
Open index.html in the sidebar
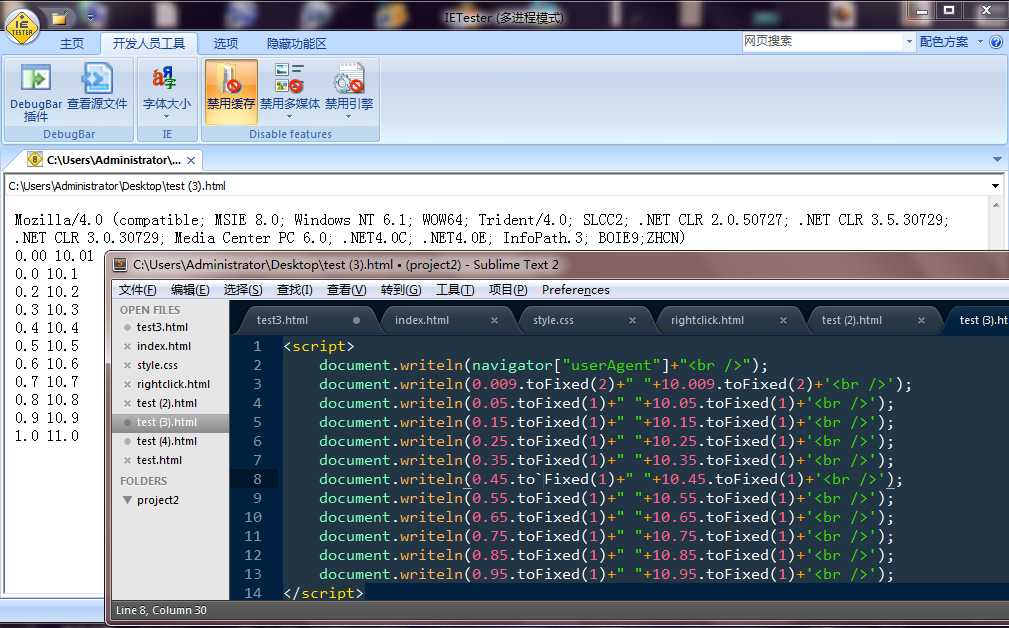tap(163, 346)
